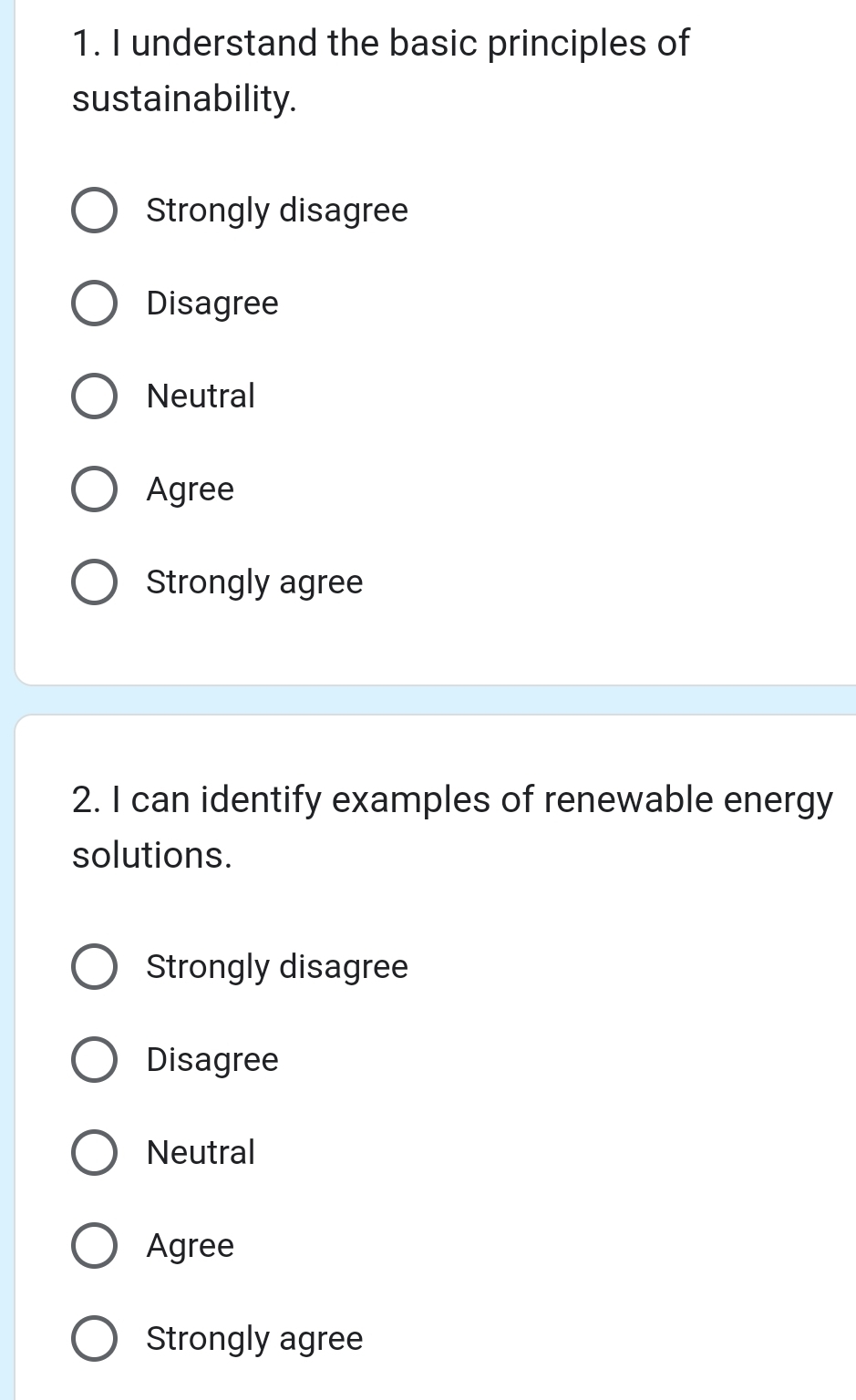Click the Agree option label in question 1
Viewport: 856px width, 1400px height.
190,489
